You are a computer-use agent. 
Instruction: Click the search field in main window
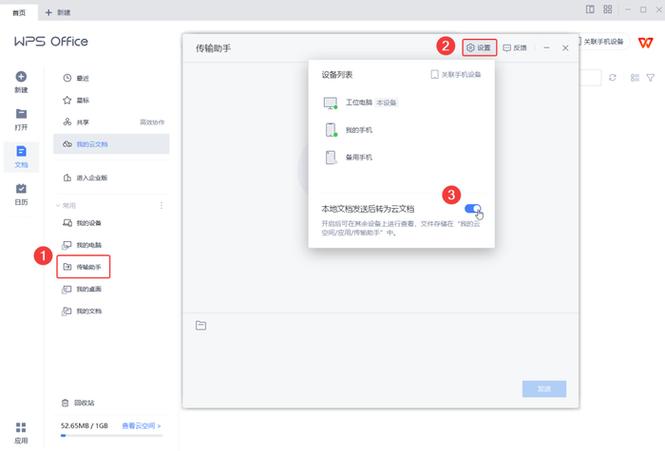pyautogui.click(x=590, y=78)
